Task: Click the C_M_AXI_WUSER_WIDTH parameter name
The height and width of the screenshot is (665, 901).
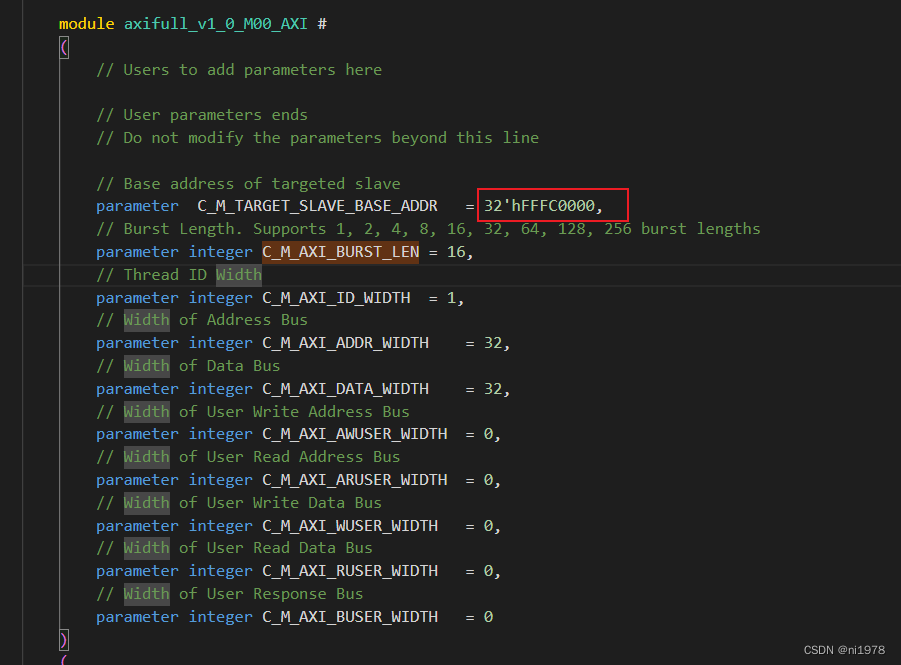Action: (350, 525)
